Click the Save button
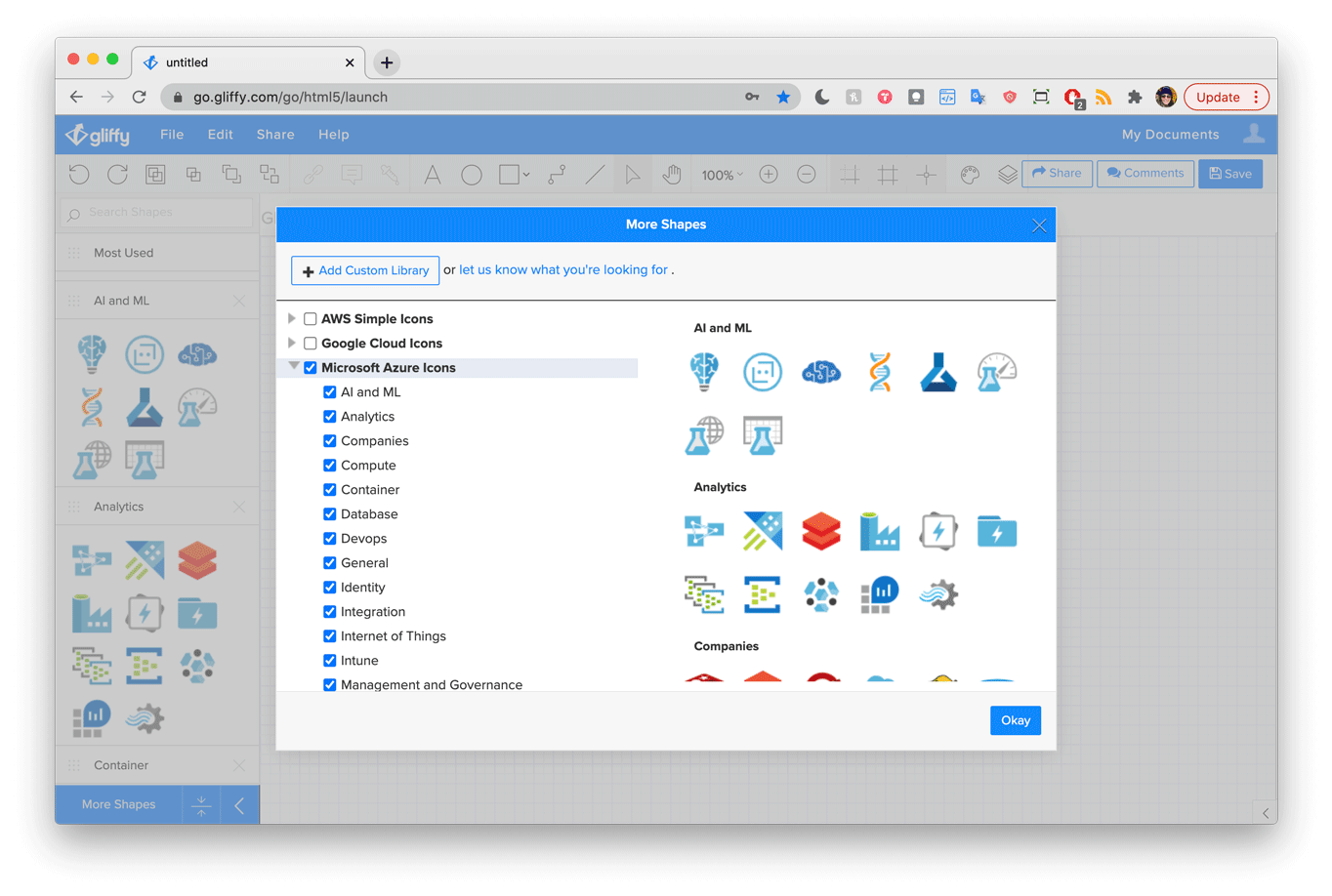 coord(1230,174)
